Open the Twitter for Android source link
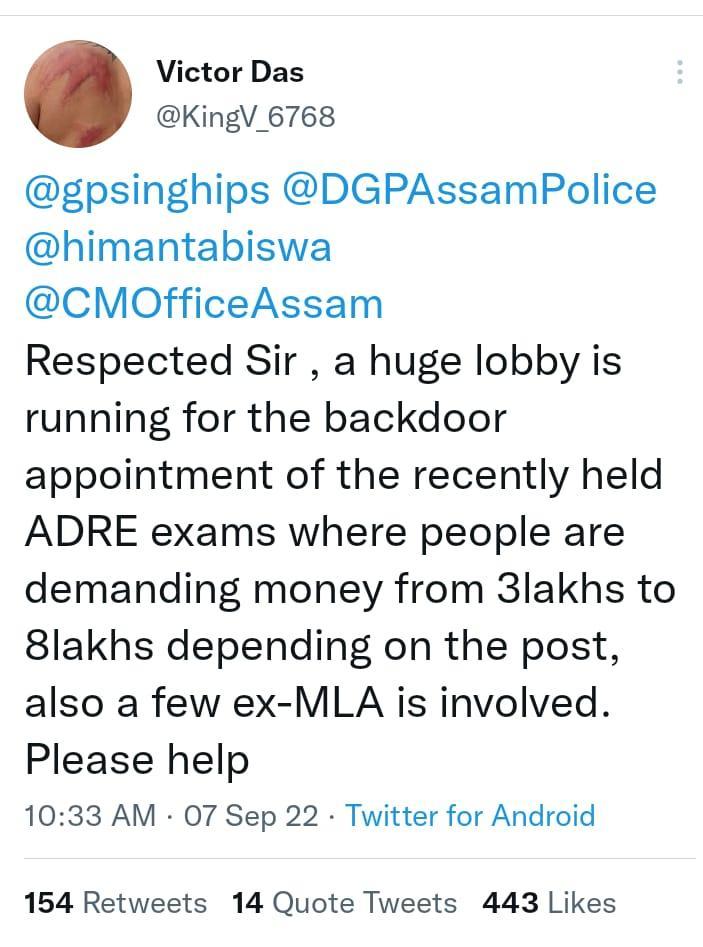Viewport: 703px width, 947px height. 470,815
